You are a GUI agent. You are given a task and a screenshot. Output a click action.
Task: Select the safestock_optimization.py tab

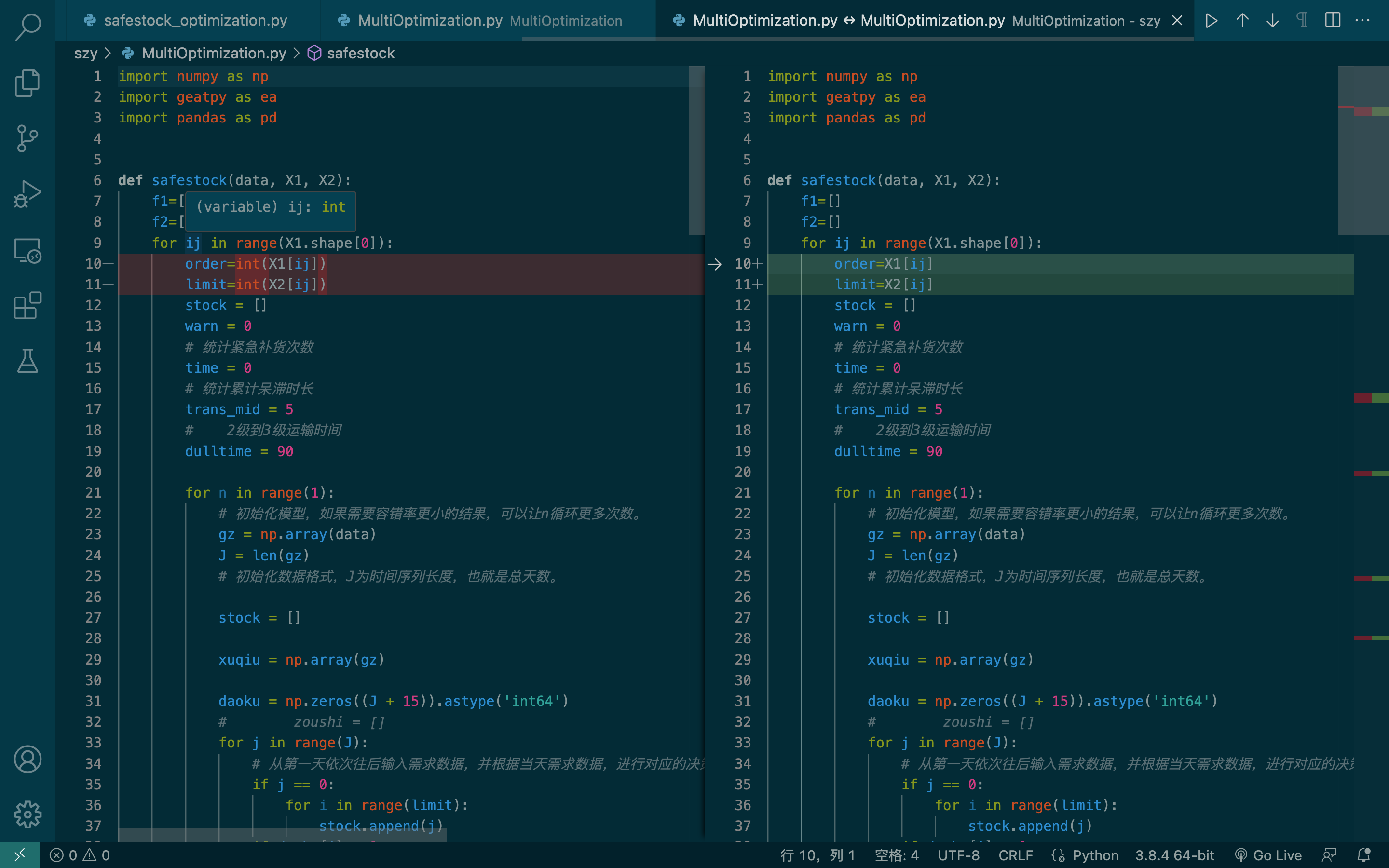click(190, 20)
